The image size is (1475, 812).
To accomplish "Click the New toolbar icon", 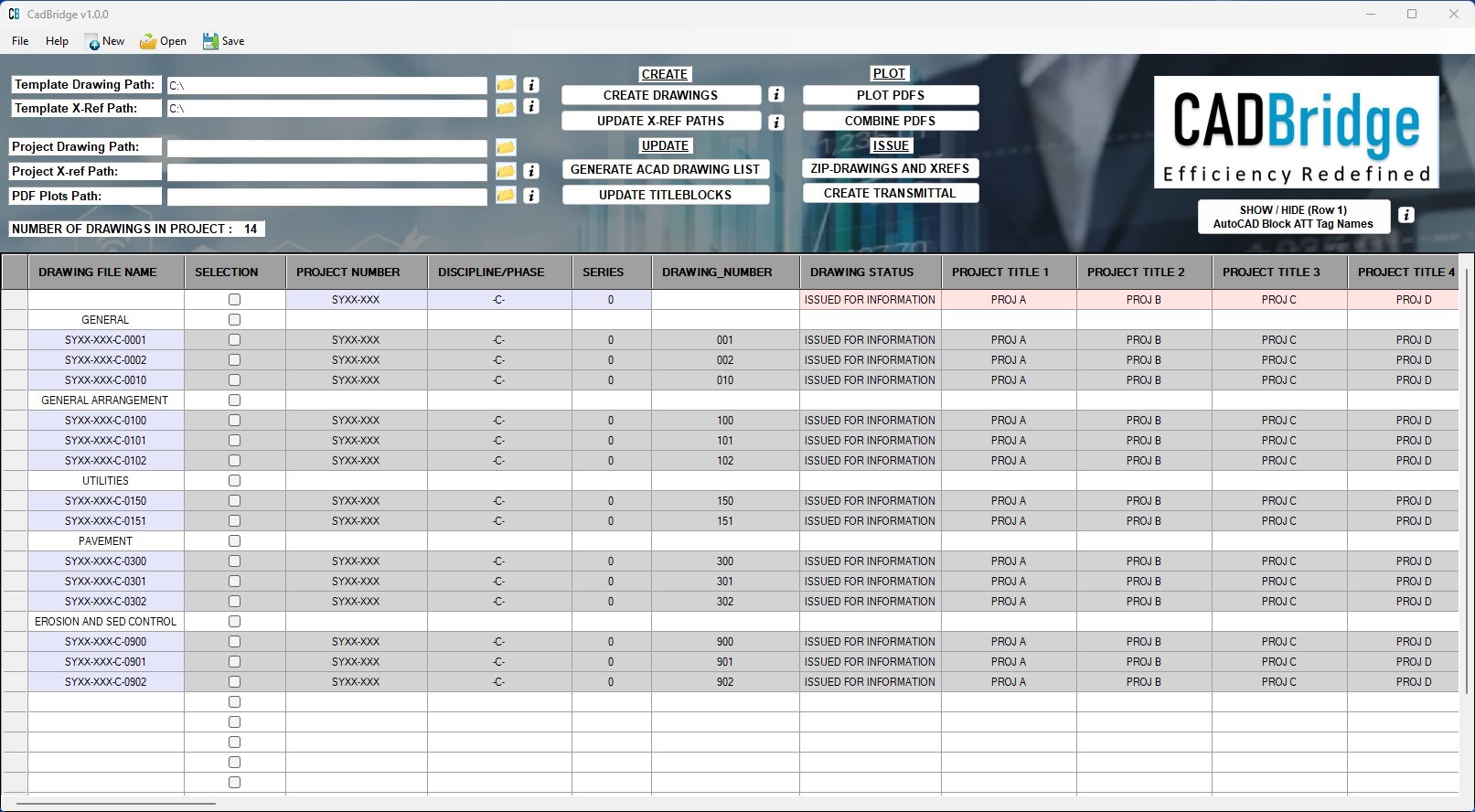I will [x=92, y=41].
